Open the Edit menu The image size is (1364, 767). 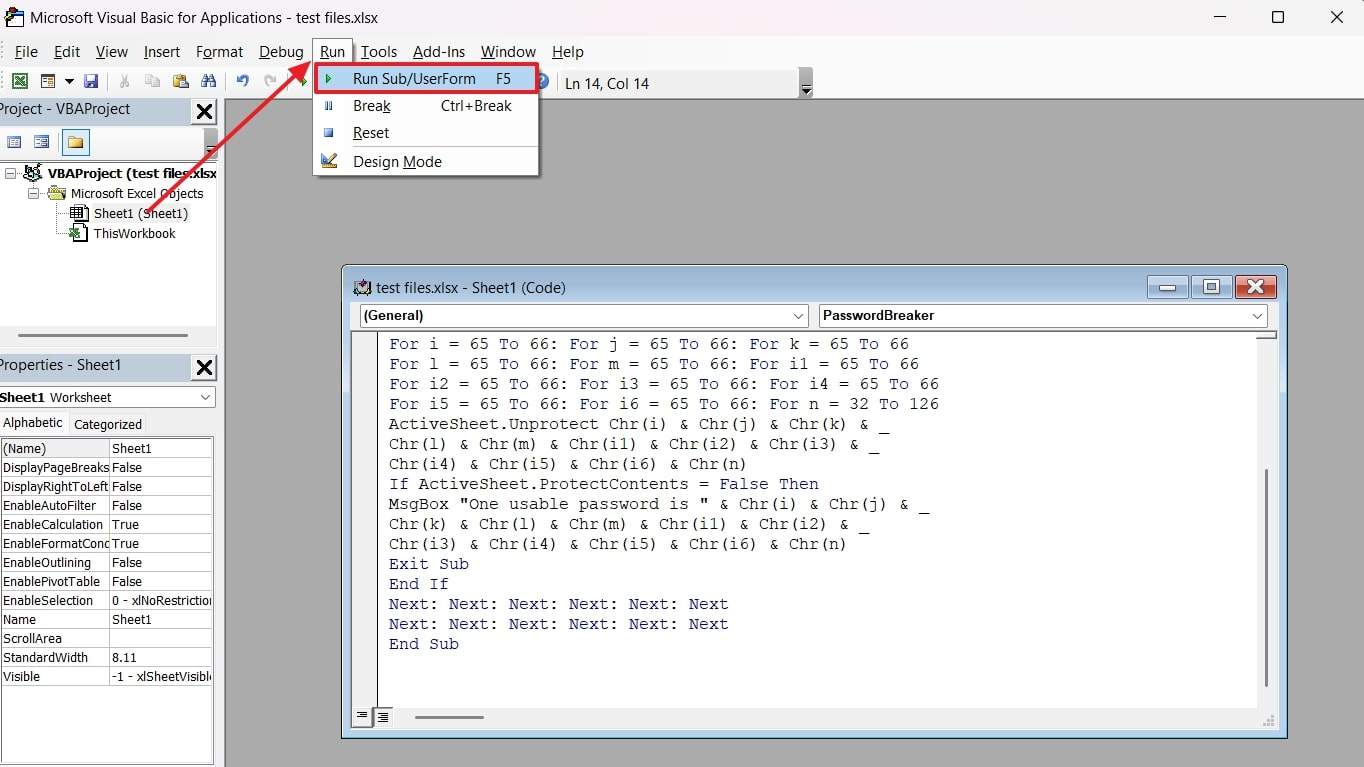[x=67, y=52]
